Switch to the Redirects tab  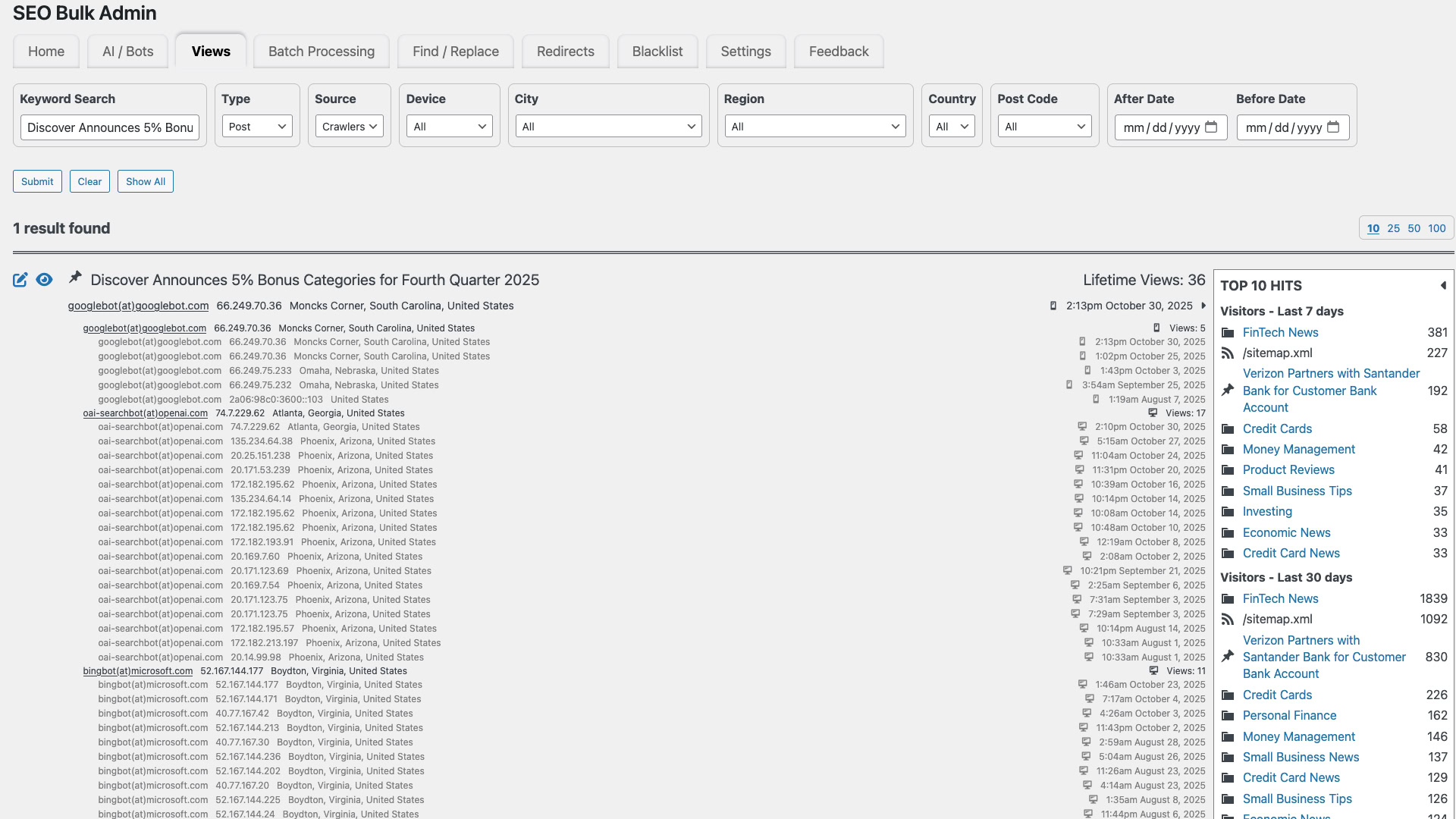tap(565, 51)
